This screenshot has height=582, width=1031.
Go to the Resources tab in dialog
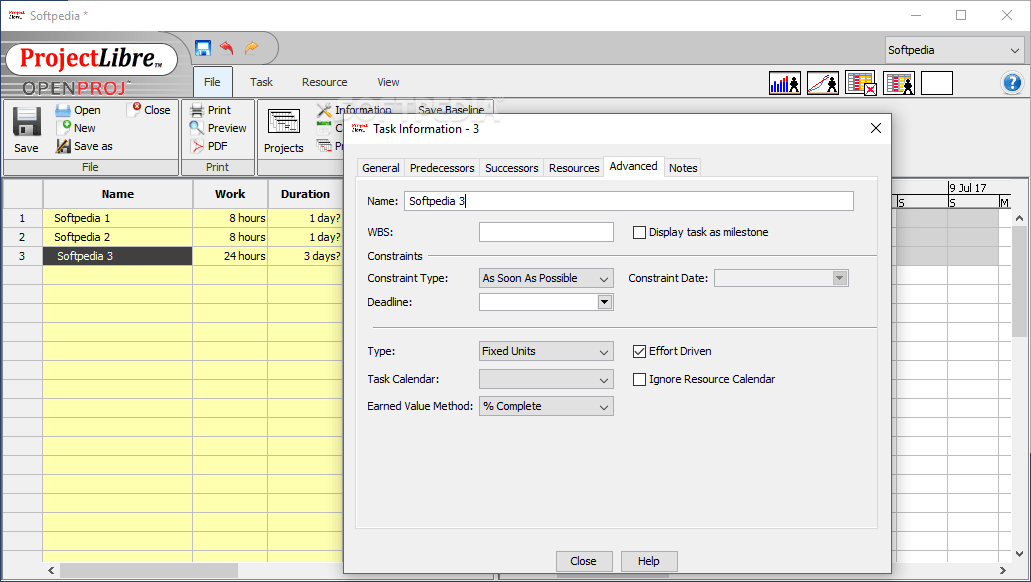tap(574, 168)
